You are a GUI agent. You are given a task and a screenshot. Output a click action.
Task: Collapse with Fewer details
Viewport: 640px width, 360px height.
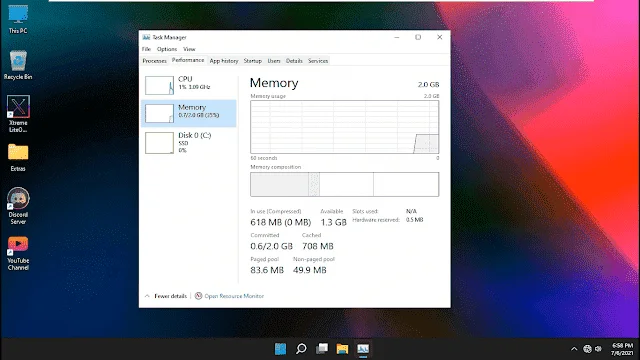166,296
